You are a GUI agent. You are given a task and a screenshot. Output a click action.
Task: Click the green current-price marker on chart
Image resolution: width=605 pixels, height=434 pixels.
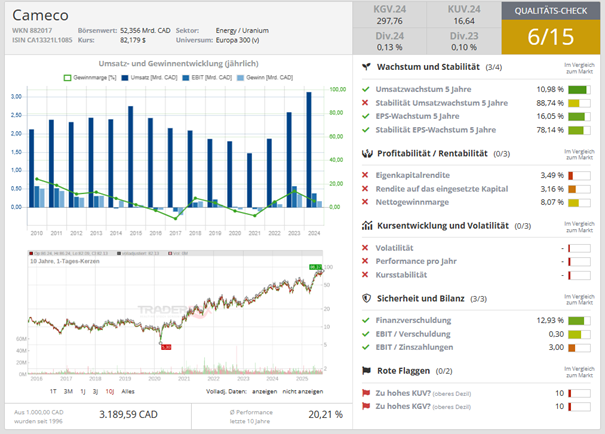(x=315, y=267)
